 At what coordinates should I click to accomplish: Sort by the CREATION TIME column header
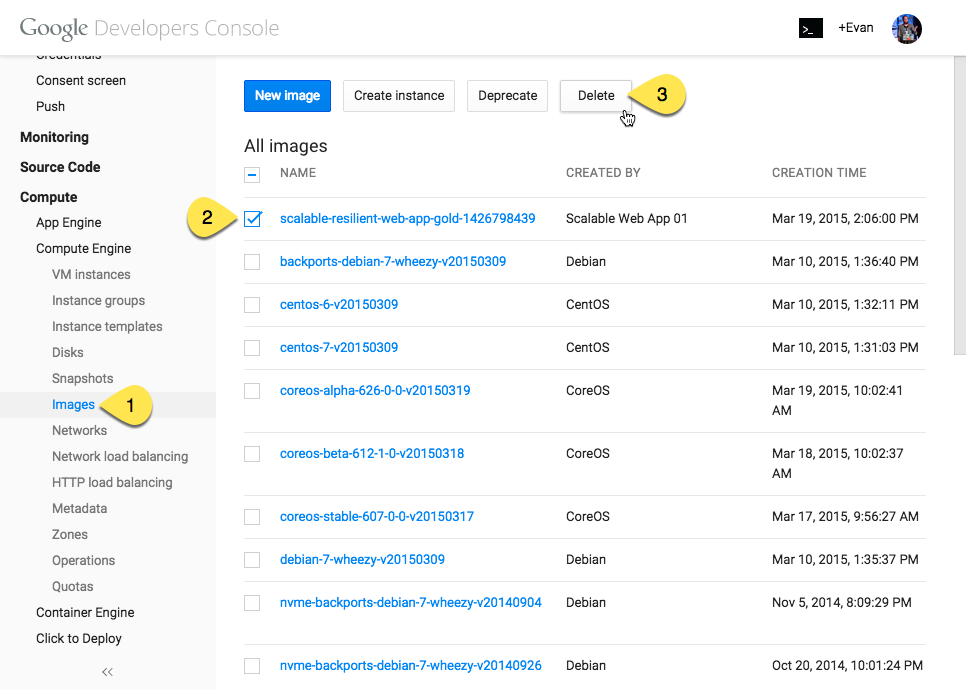819,173
